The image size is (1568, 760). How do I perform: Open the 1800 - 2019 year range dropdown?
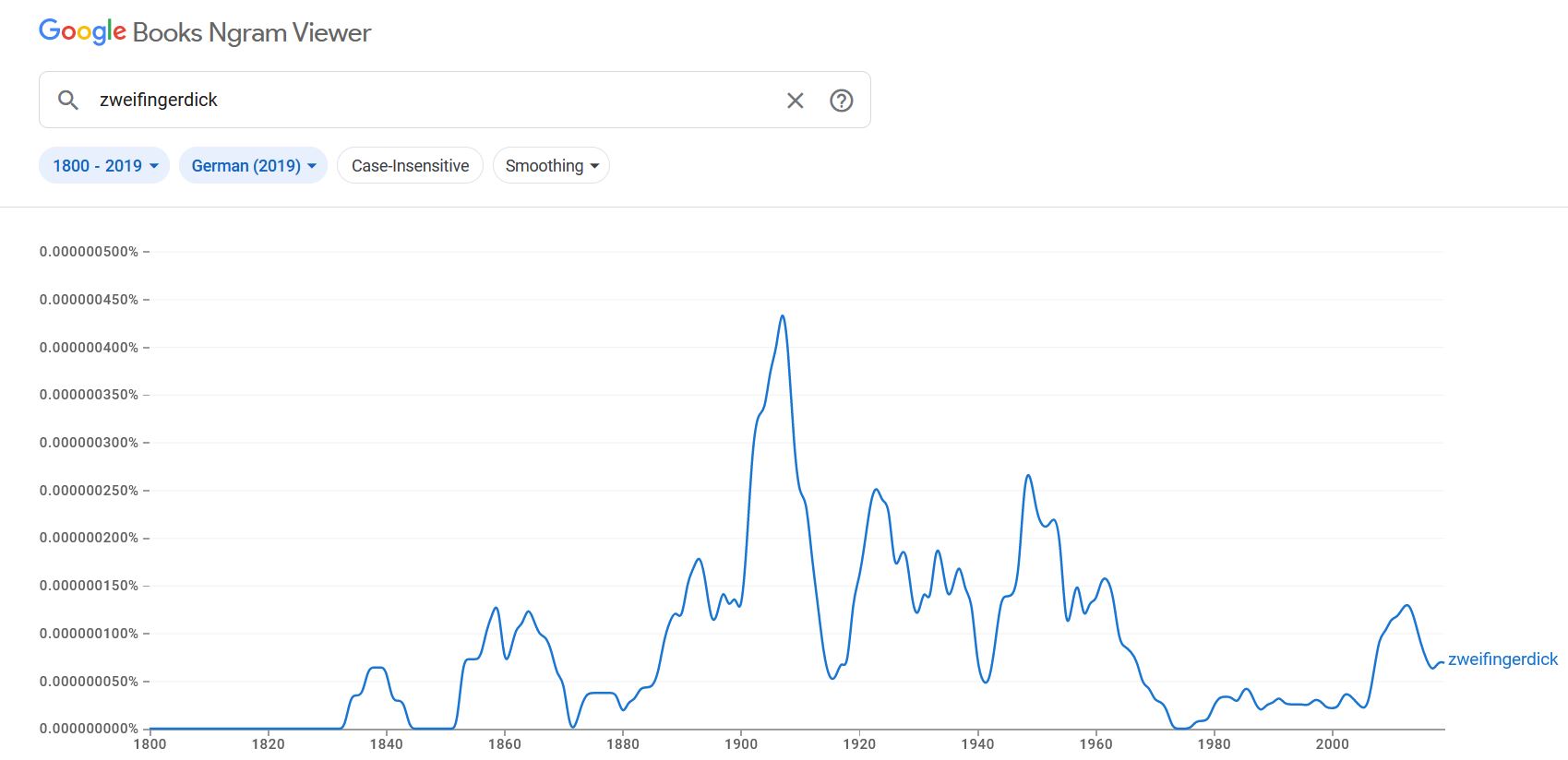104,166
